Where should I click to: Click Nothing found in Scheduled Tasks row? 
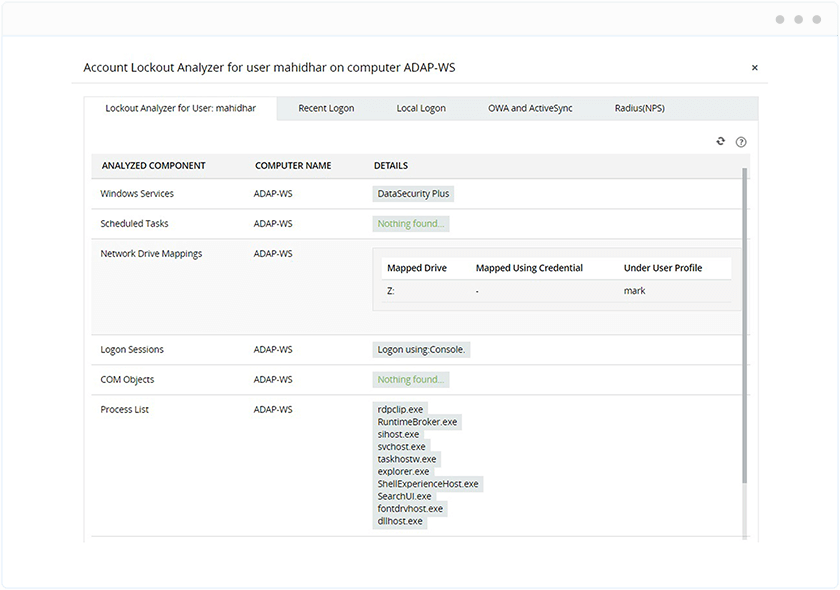411,223
